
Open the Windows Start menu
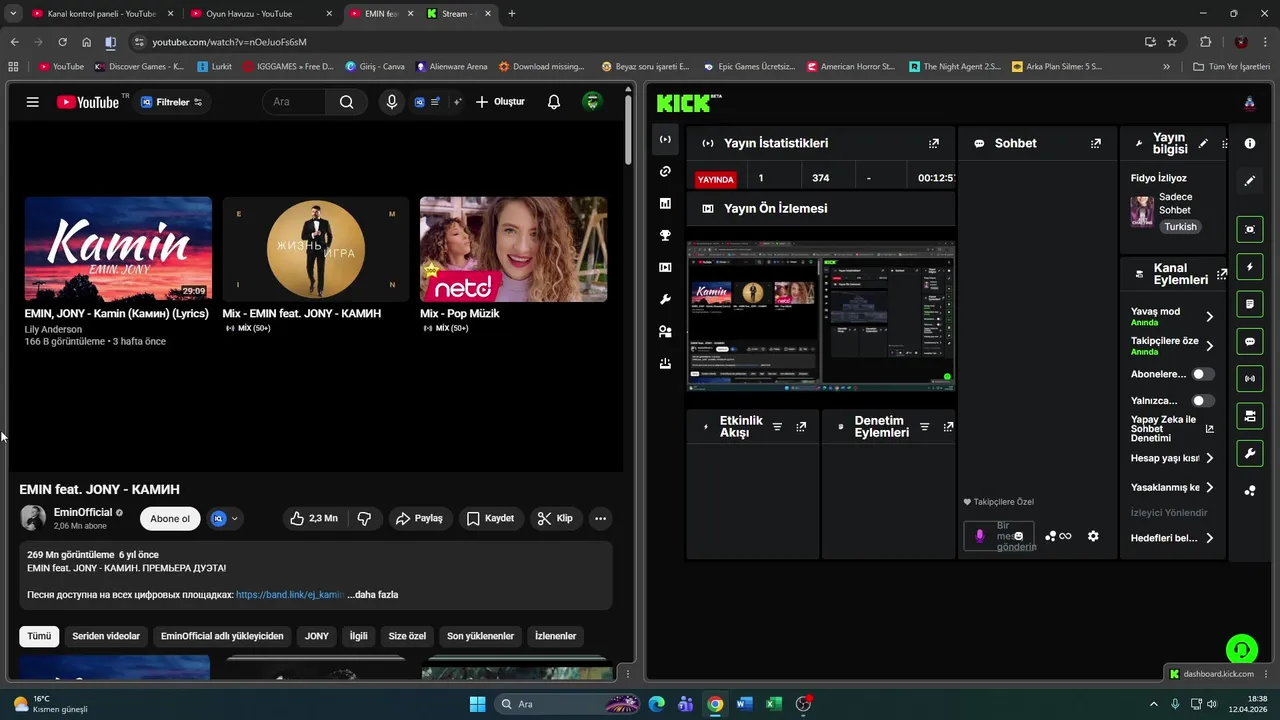pos(477,704)
